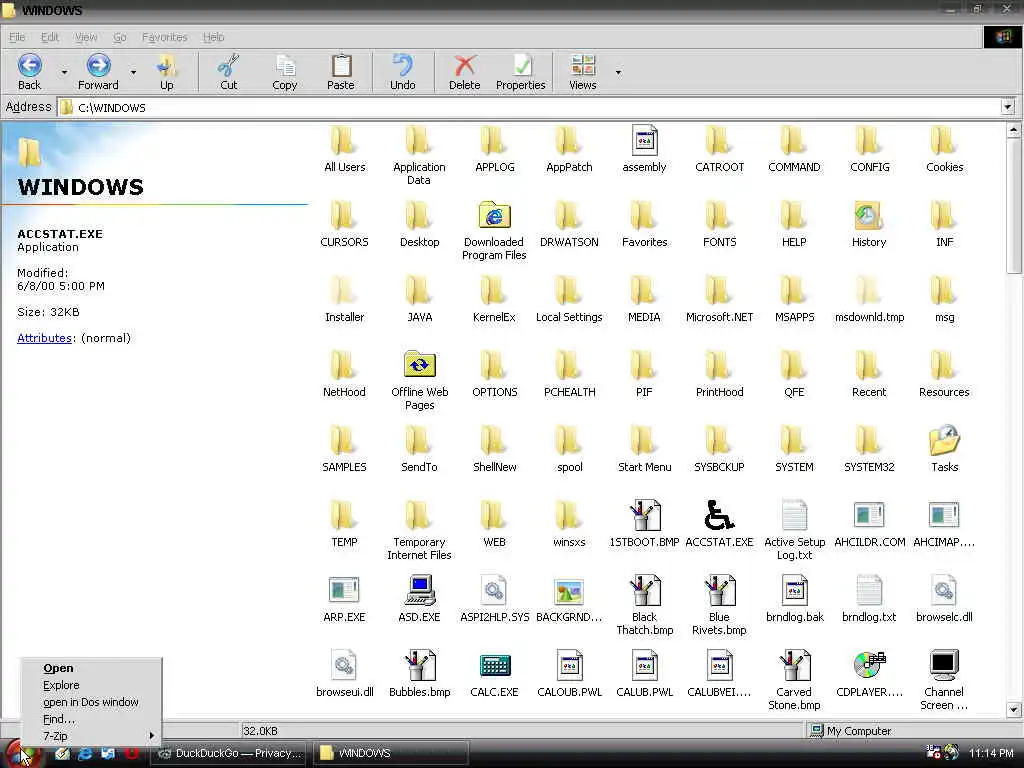
Task: Undo the last action with Undo
Action: tap(402, 72)
